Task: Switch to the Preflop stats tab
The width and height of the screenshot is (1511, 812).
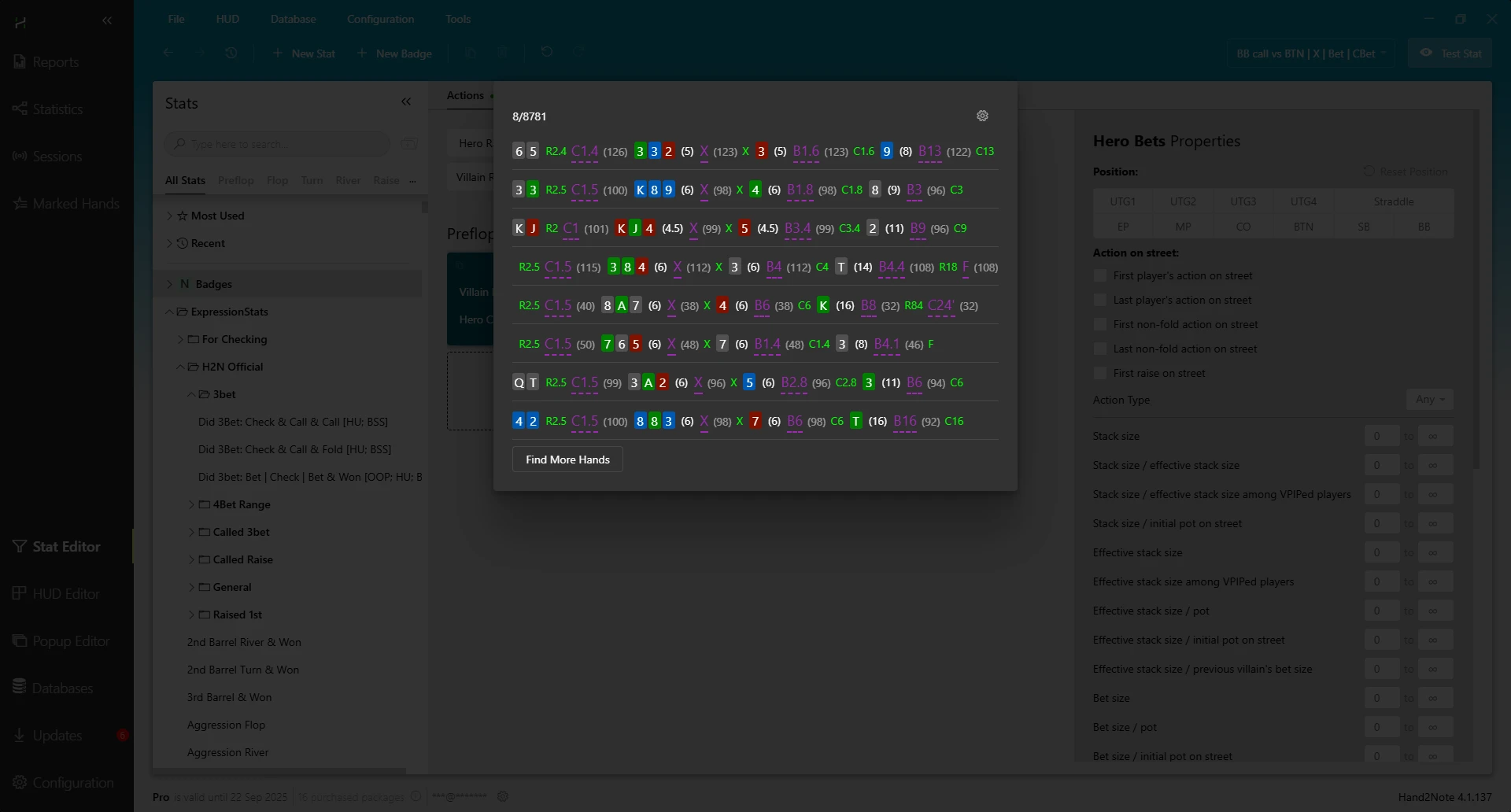Action: click(x=235, y=180)
